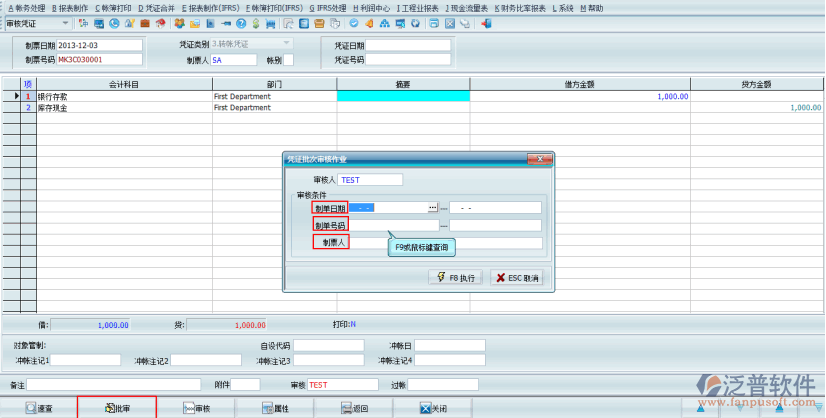Expand the 凭证类别 dropdown
This screenshot has width=826, height=418.
288,45
